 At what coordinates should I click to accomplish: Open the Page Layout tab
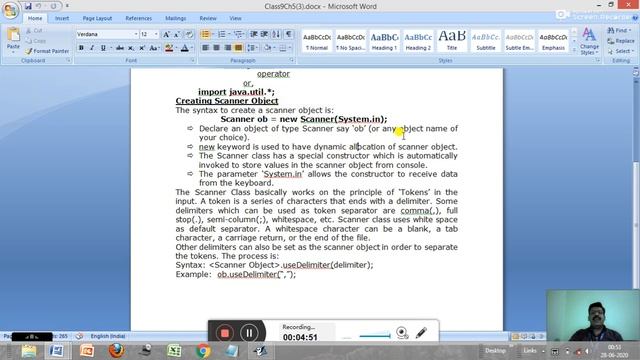(97, 18)
